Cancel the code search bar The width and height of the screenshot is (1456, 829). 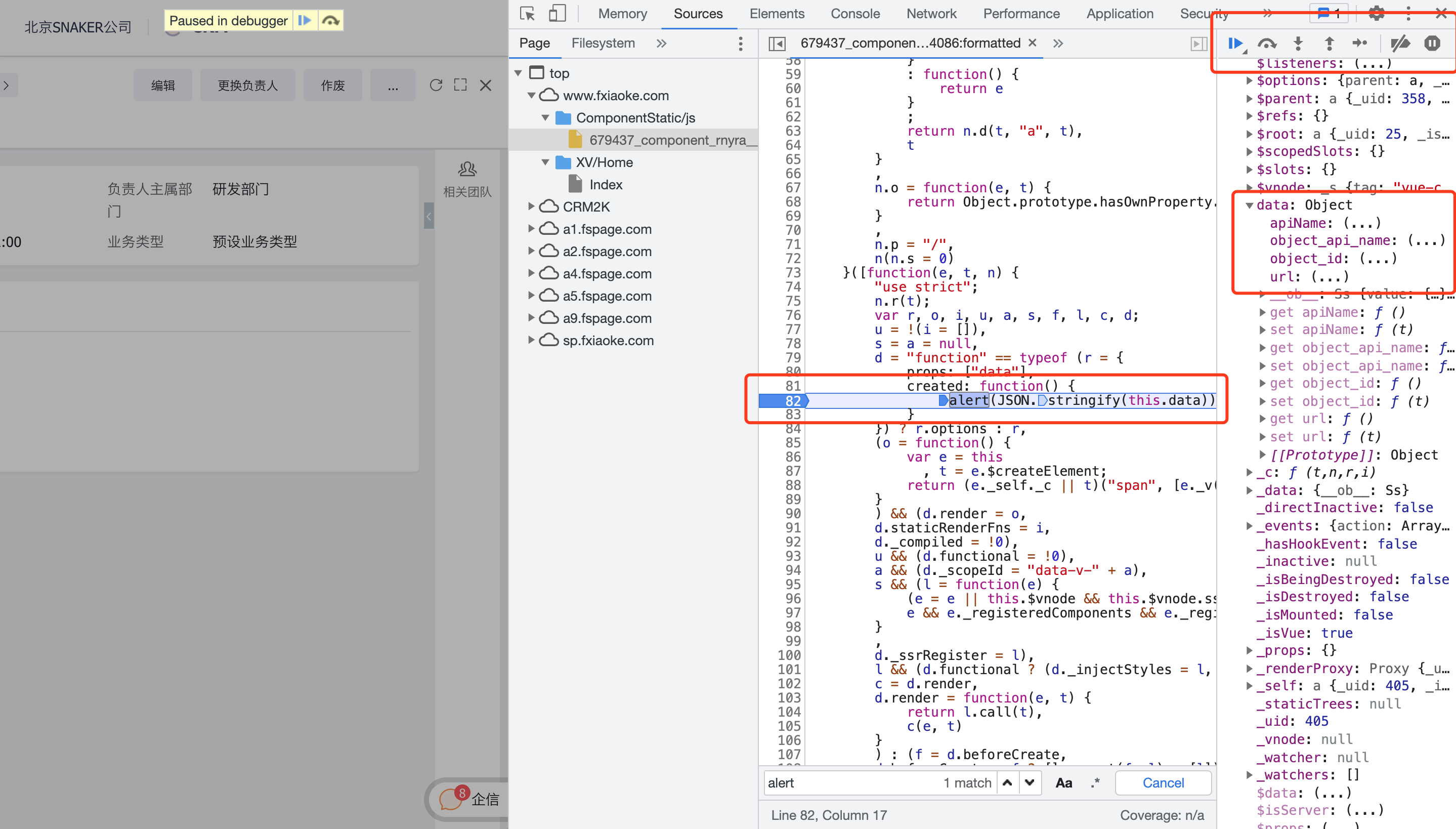pyautogui.click(x=1163, y=783)
